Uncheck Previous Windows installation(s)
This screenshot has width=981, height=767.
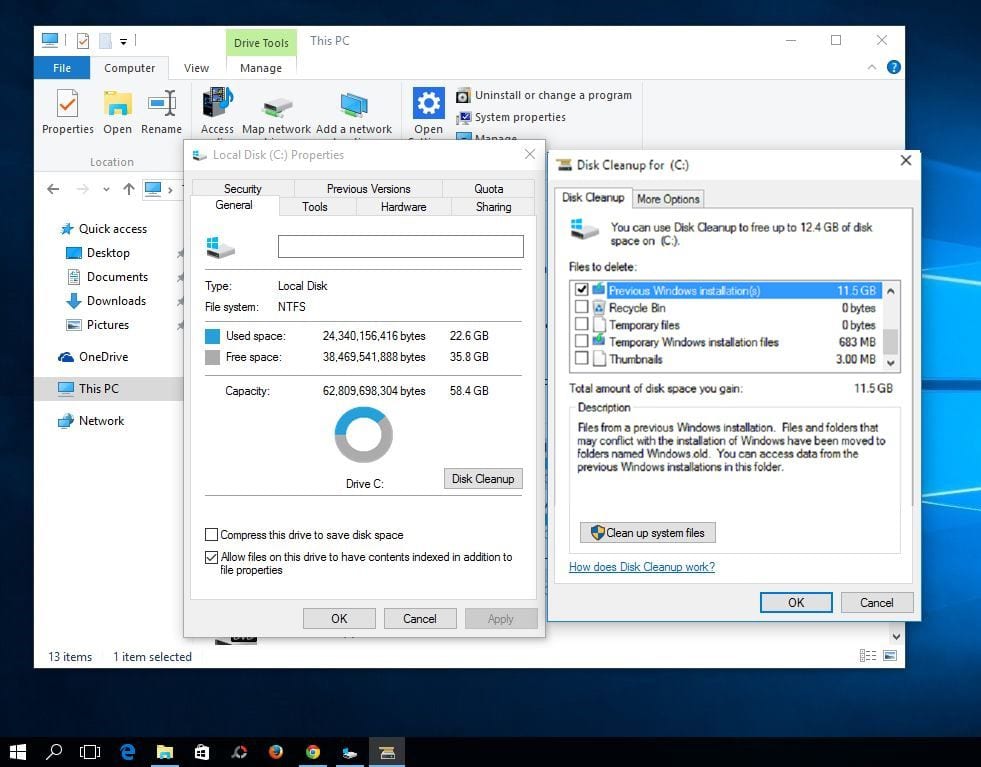(581, 290)
